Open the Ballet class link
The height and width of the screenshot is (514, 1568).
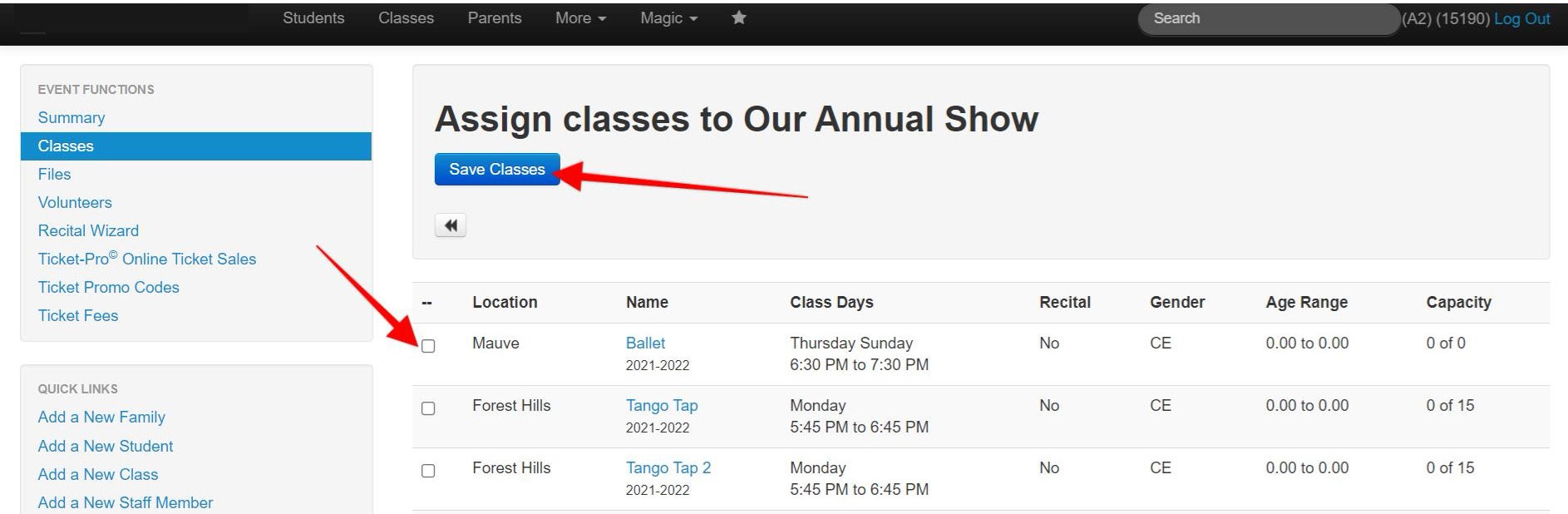click(645, 343)
